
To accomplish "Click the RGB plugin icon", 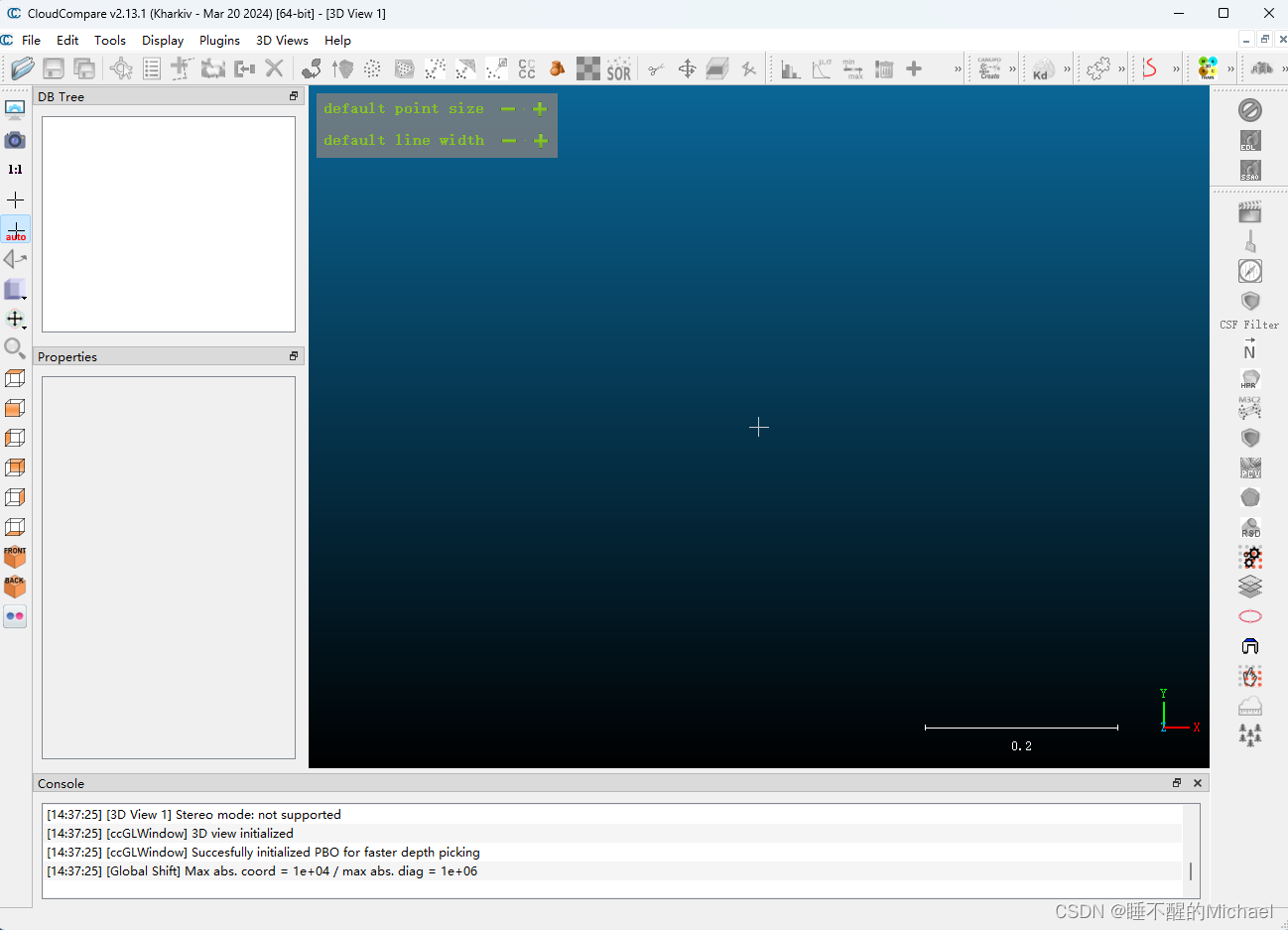I will click(x=1262, y=68).
